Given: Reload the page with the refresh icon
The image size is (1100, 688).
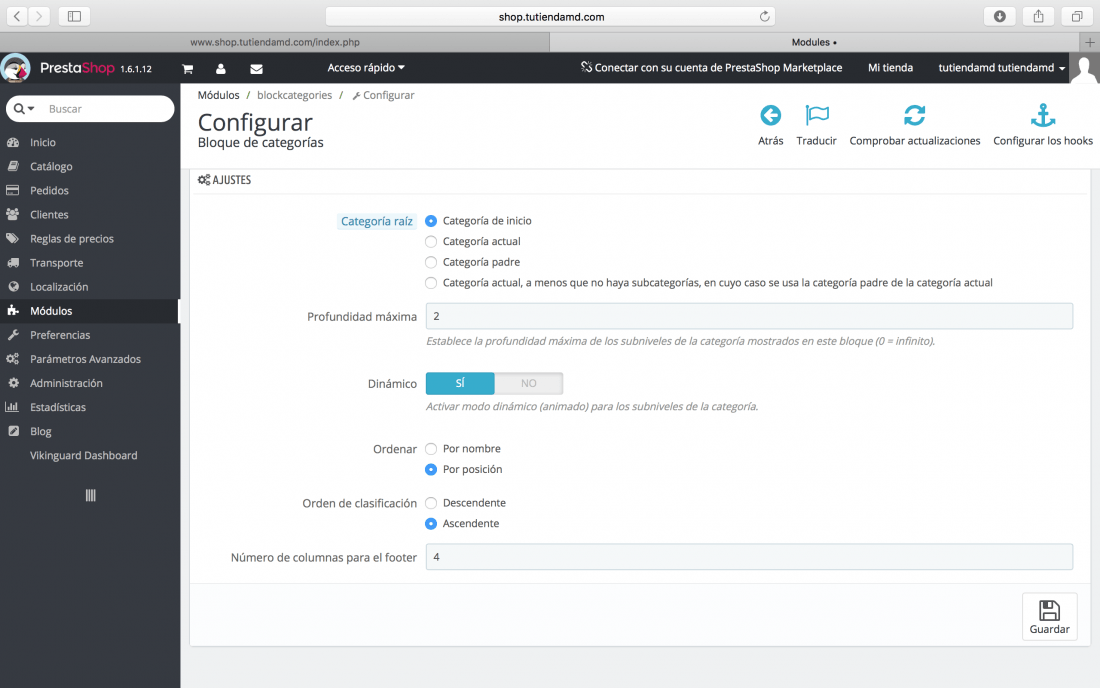Looking at the screenshot, I should [x=765, y=16].
